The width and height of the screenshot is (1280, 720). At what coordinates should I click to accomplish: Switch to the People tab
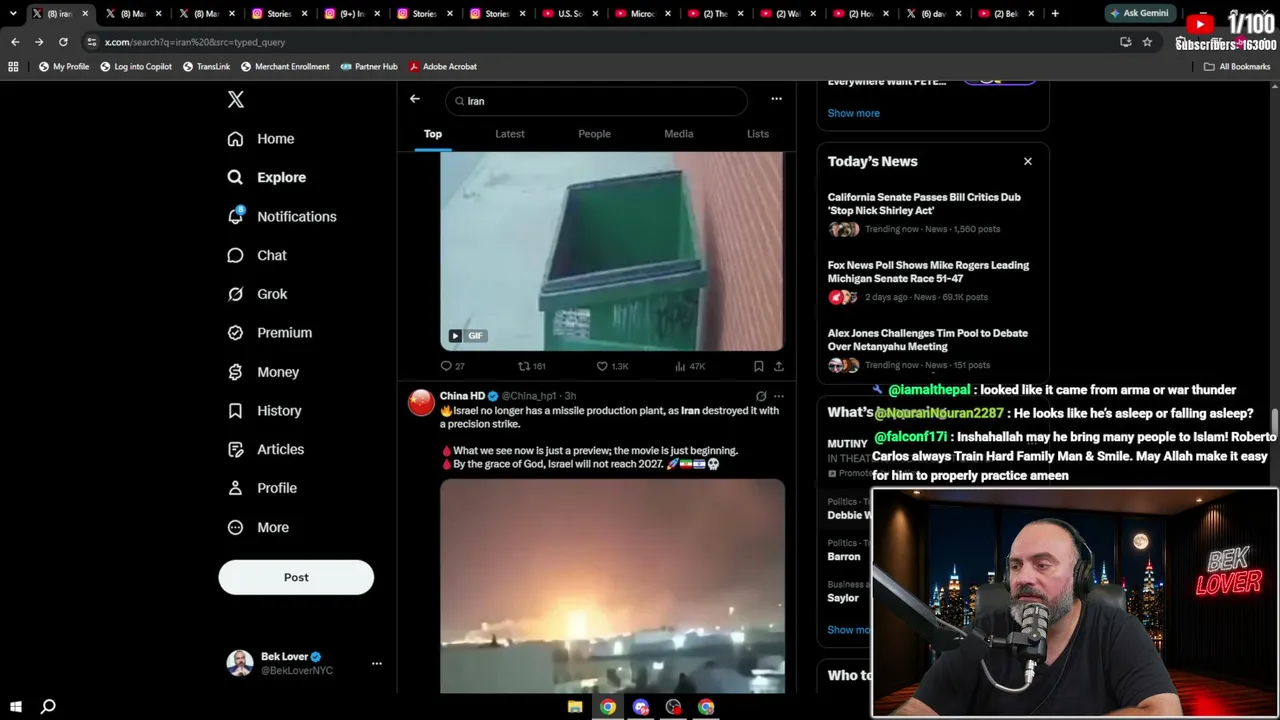click(594, 134)
